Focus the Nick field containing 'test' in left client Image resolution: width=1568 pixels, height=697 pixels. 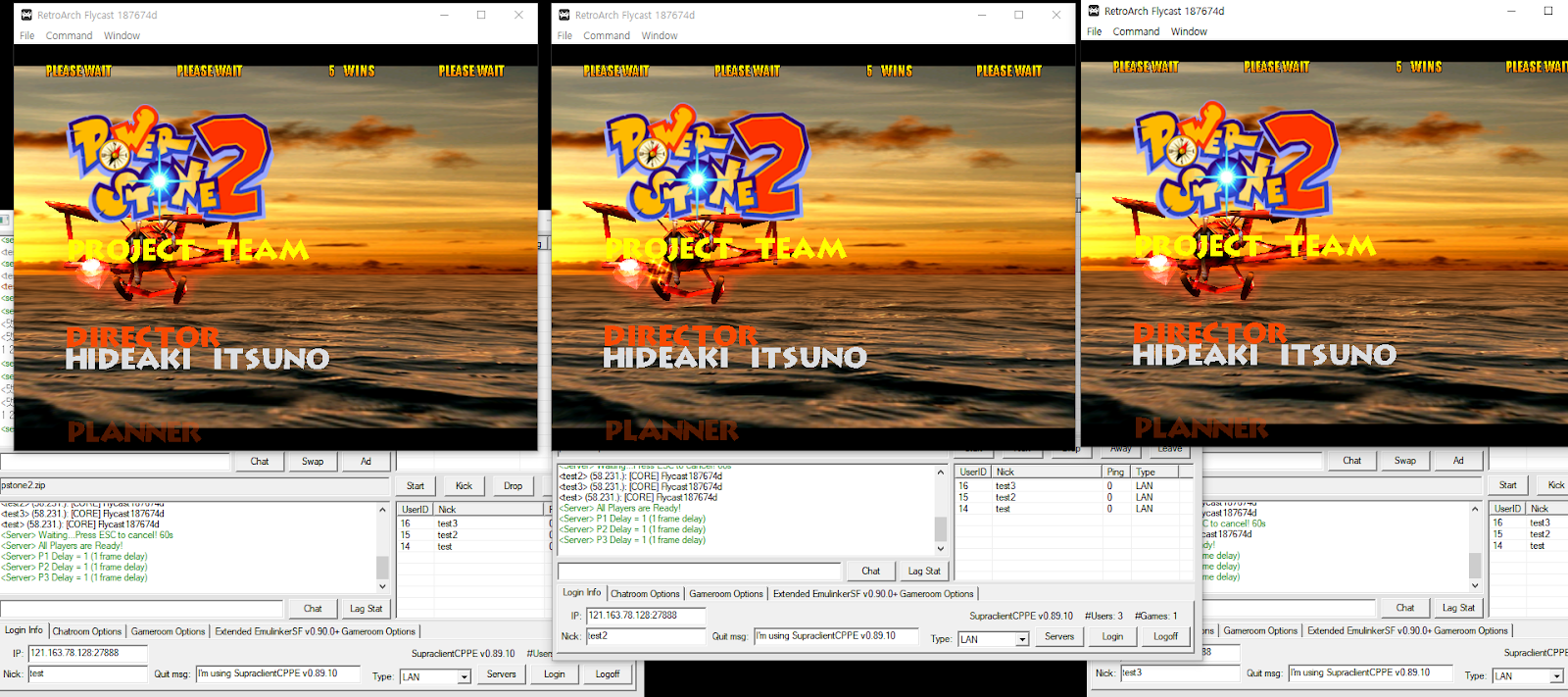87,674
